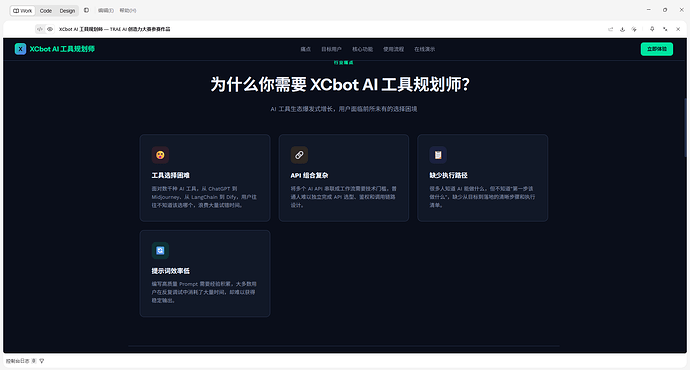690x370 pixels.
Task: Go to 核心功能 nav link
Action: pyautogui.click(x=362, y=49)
